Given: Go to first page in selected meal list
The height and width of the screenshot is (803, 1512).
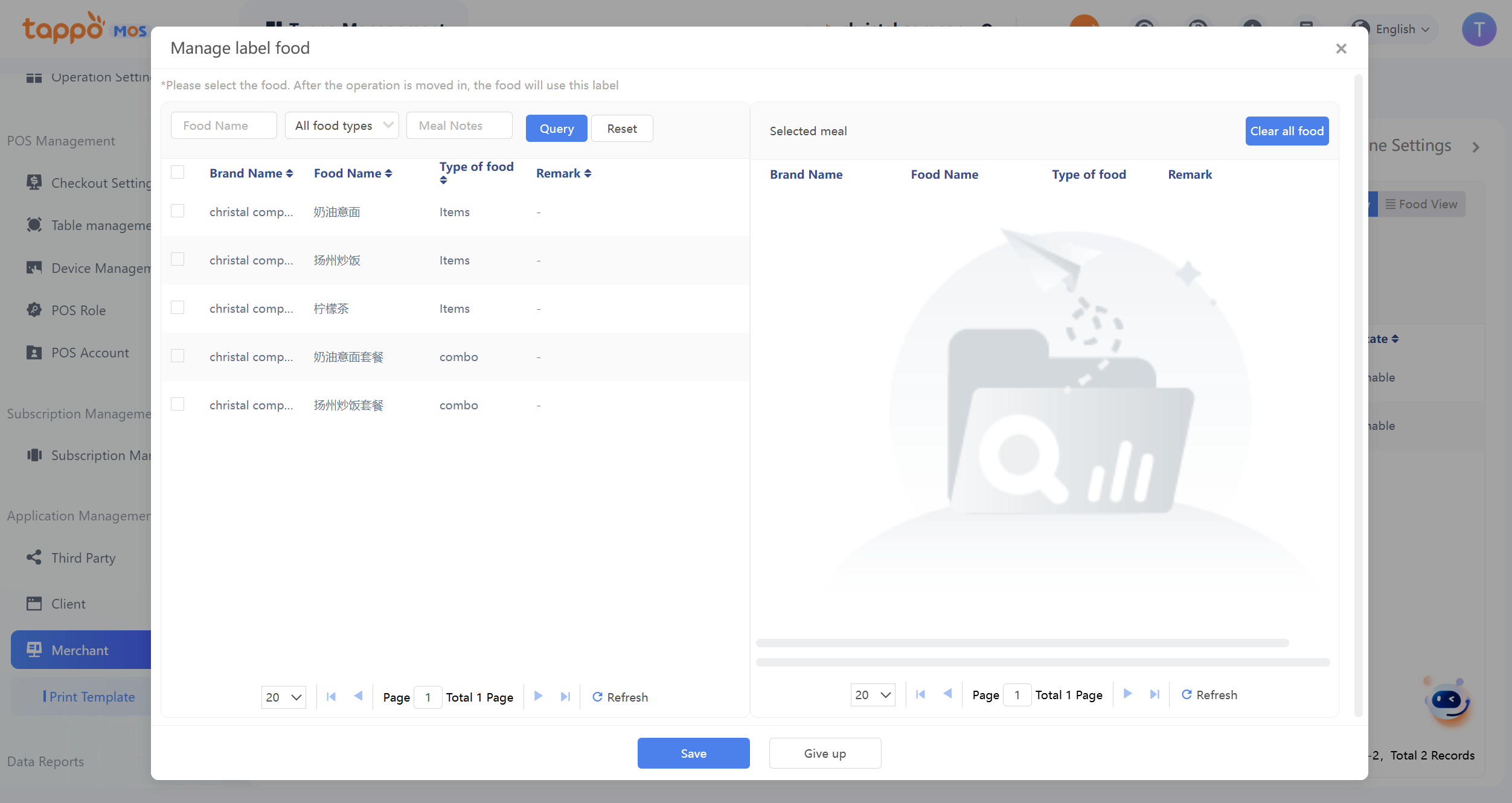Looking at the screenshot, I should click(920, 694).
